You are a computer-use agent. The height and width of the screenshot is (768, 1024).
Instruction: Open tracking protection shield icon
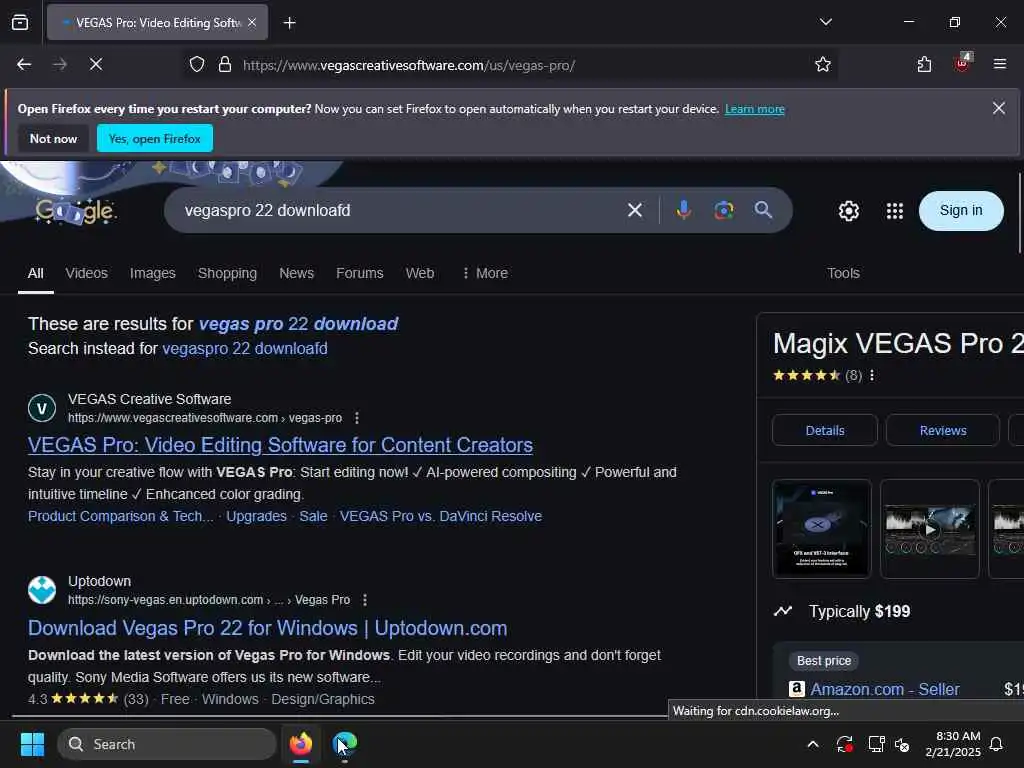tap(197, 65)
